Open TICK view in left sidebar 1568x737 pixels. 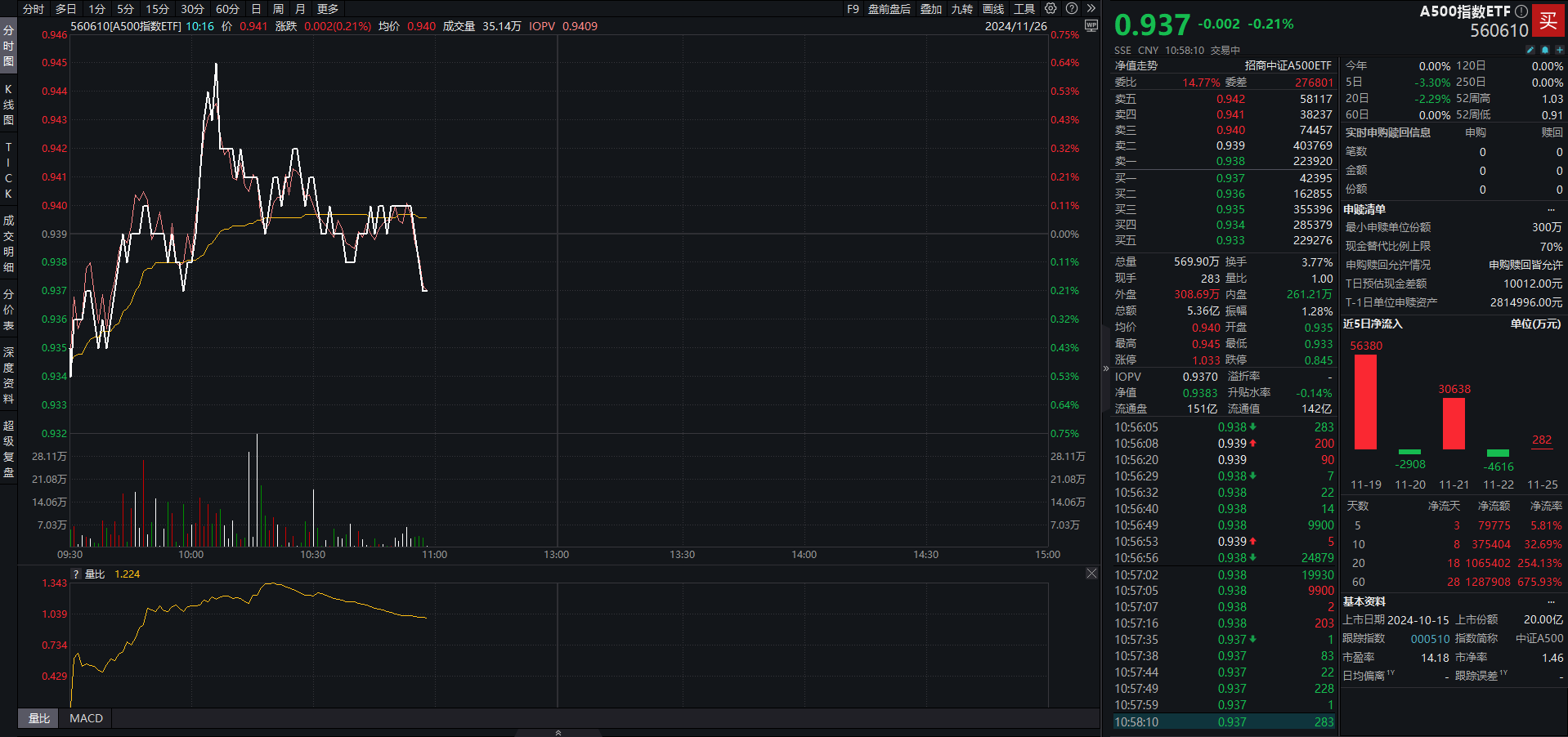coord(8,170)
